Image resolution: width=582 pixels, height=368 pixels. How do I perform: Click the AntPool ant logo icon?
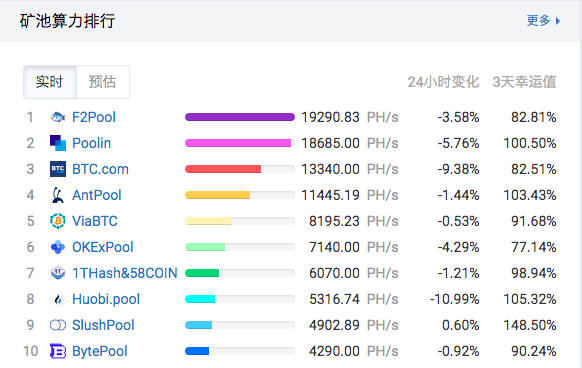[x=58, y=195]
